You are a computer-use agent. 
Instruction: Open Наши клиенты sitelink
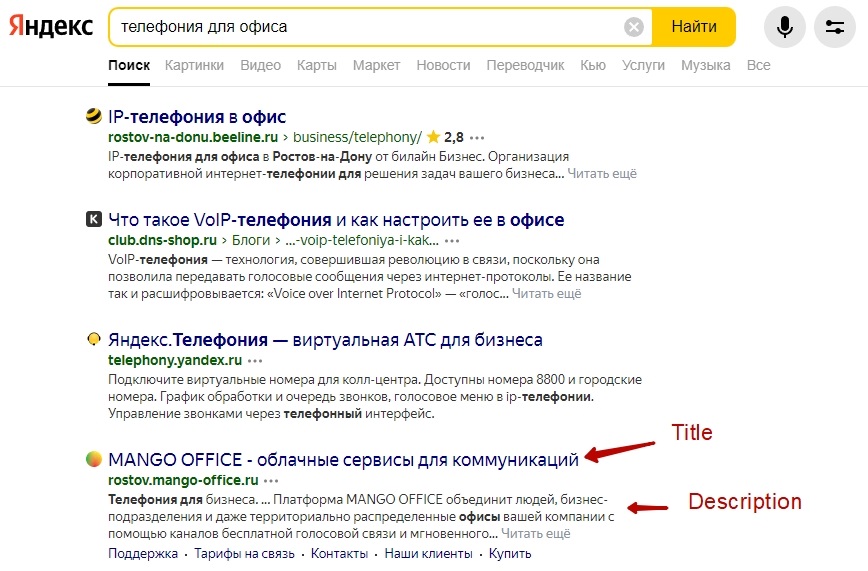tap(428, 554)
